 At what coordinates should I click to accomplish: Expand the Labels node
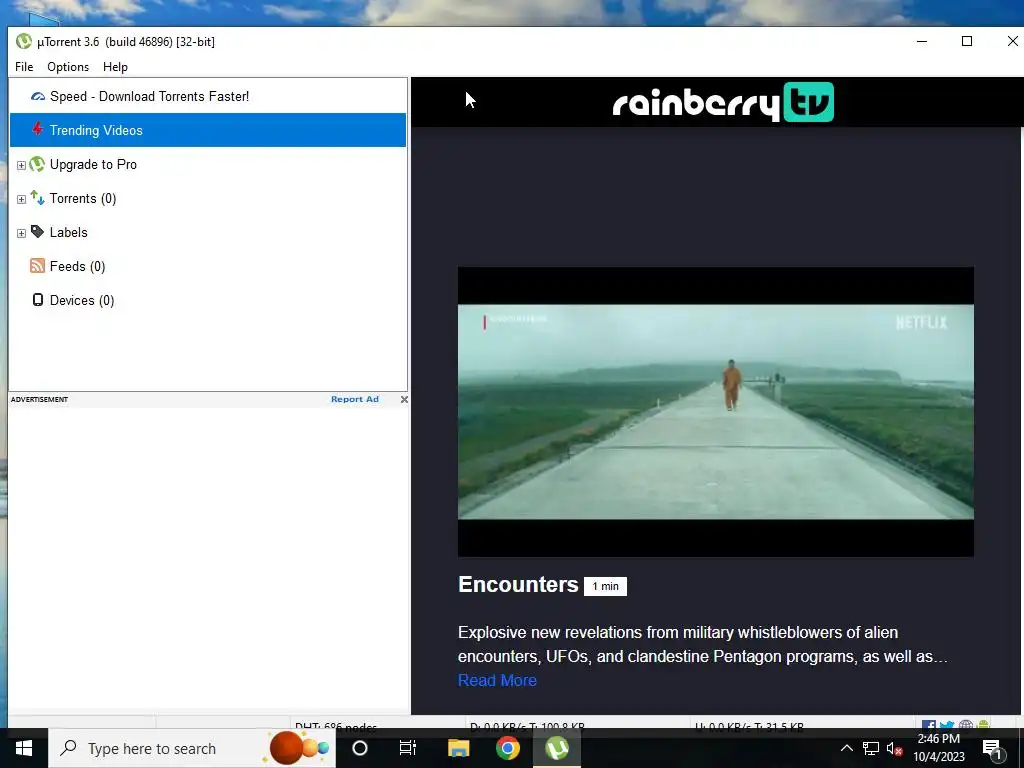pos(21,233)
